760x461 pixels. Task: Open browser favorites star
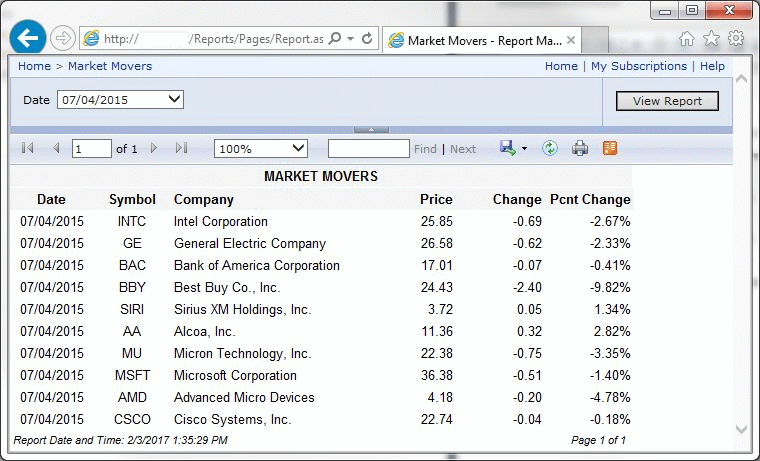click(x=711, y=39)
